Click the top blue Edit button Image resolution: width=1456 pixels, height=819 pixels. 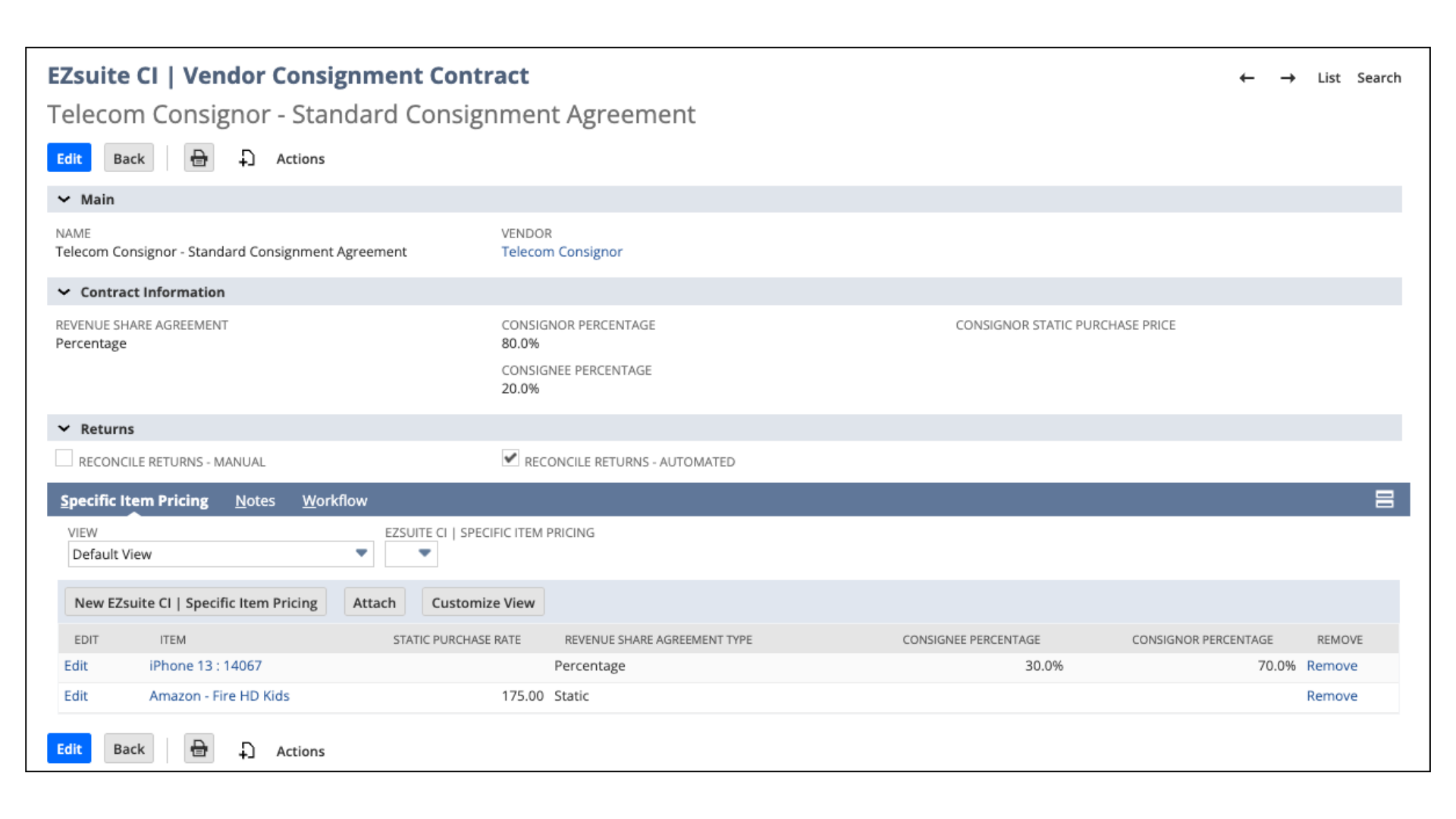click(69, 158)
